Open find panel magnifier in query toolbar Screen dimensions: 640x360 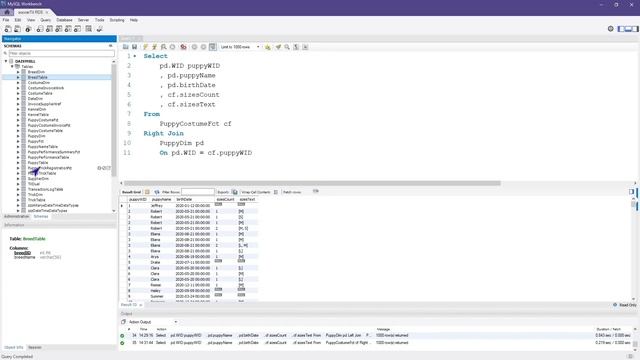click(x=287, y=47)
